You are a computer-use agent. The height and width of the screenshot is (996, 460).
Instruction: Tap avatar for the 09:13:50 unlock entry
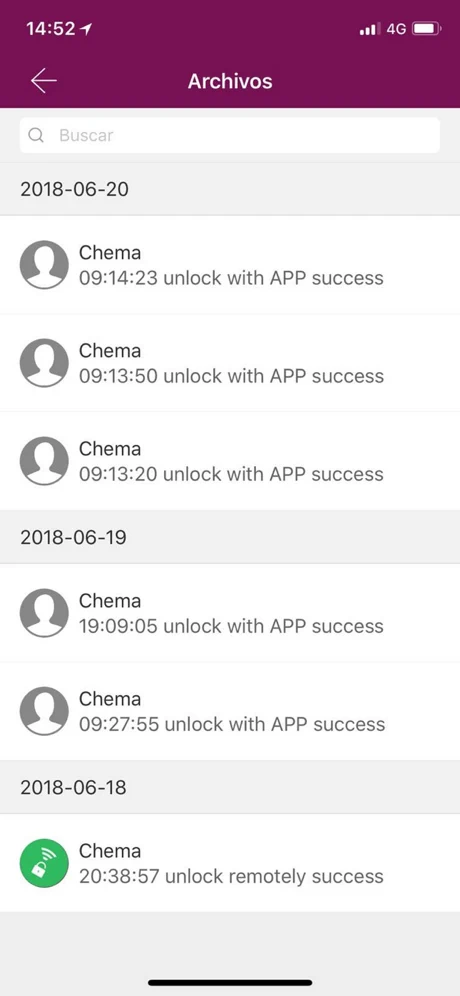tap(44, 362)
